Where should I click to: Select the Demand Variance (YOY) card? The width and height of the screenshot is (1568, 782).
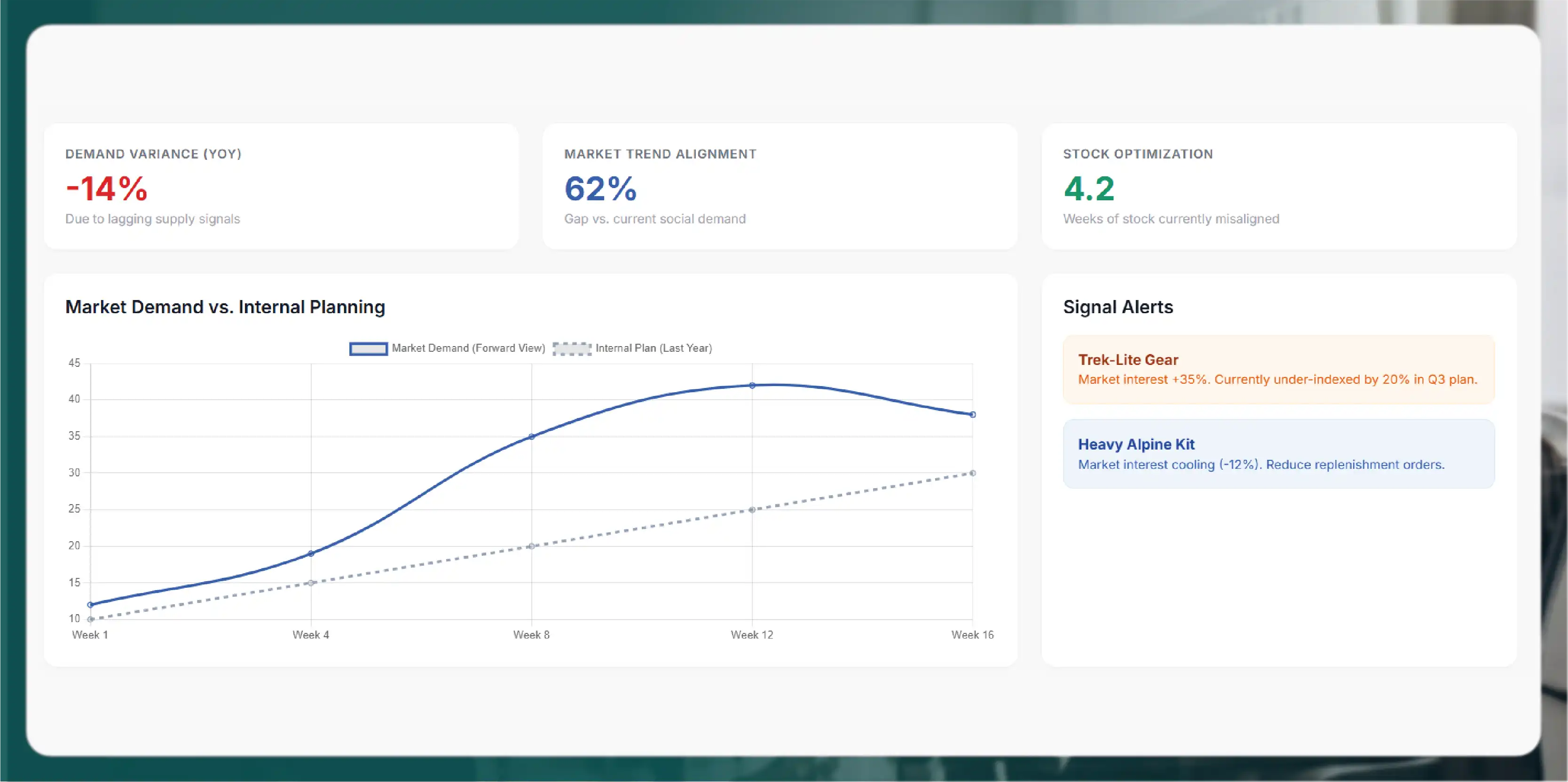(281, 186)
